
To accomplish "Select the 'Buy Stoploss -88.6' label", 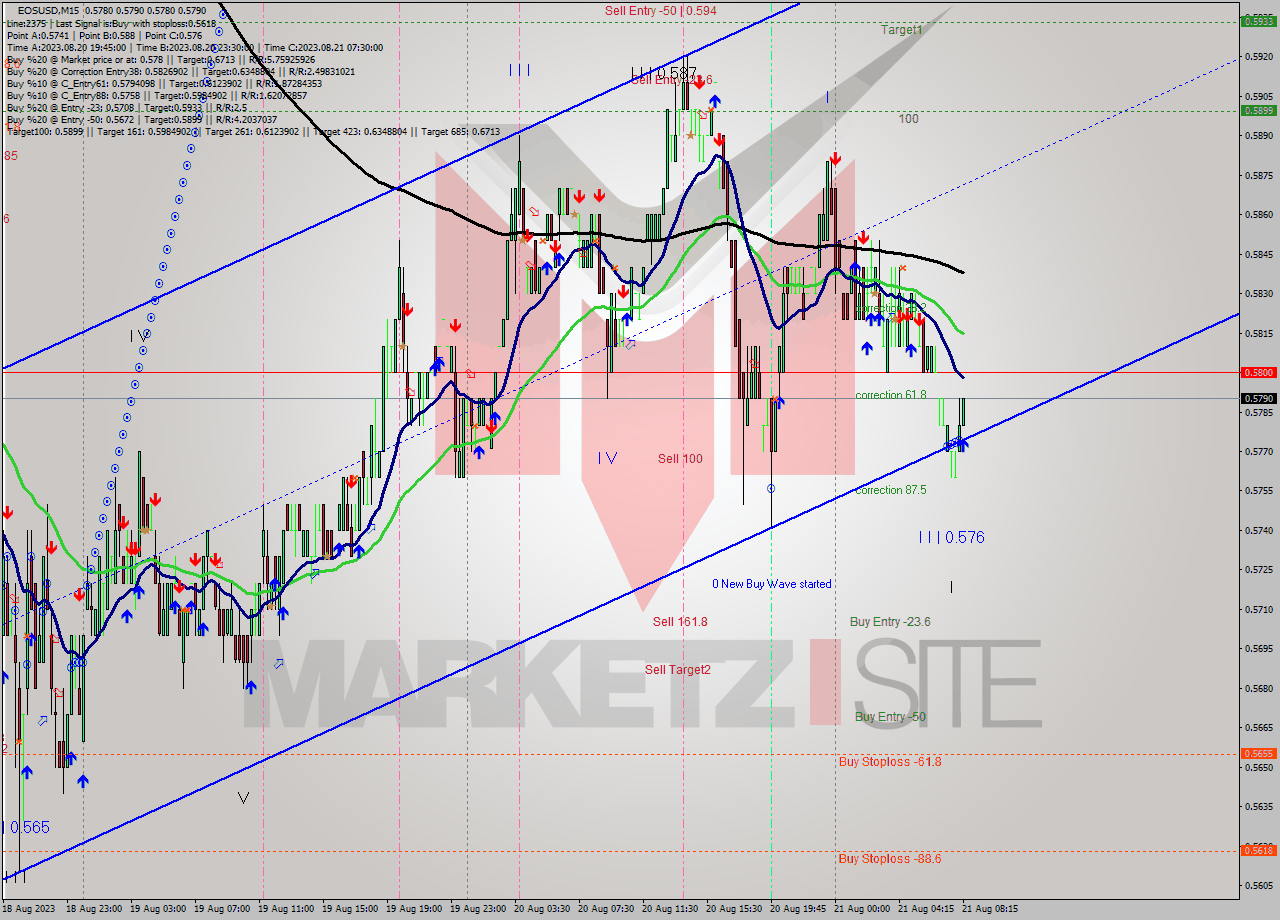I will (x=890, y=859).
